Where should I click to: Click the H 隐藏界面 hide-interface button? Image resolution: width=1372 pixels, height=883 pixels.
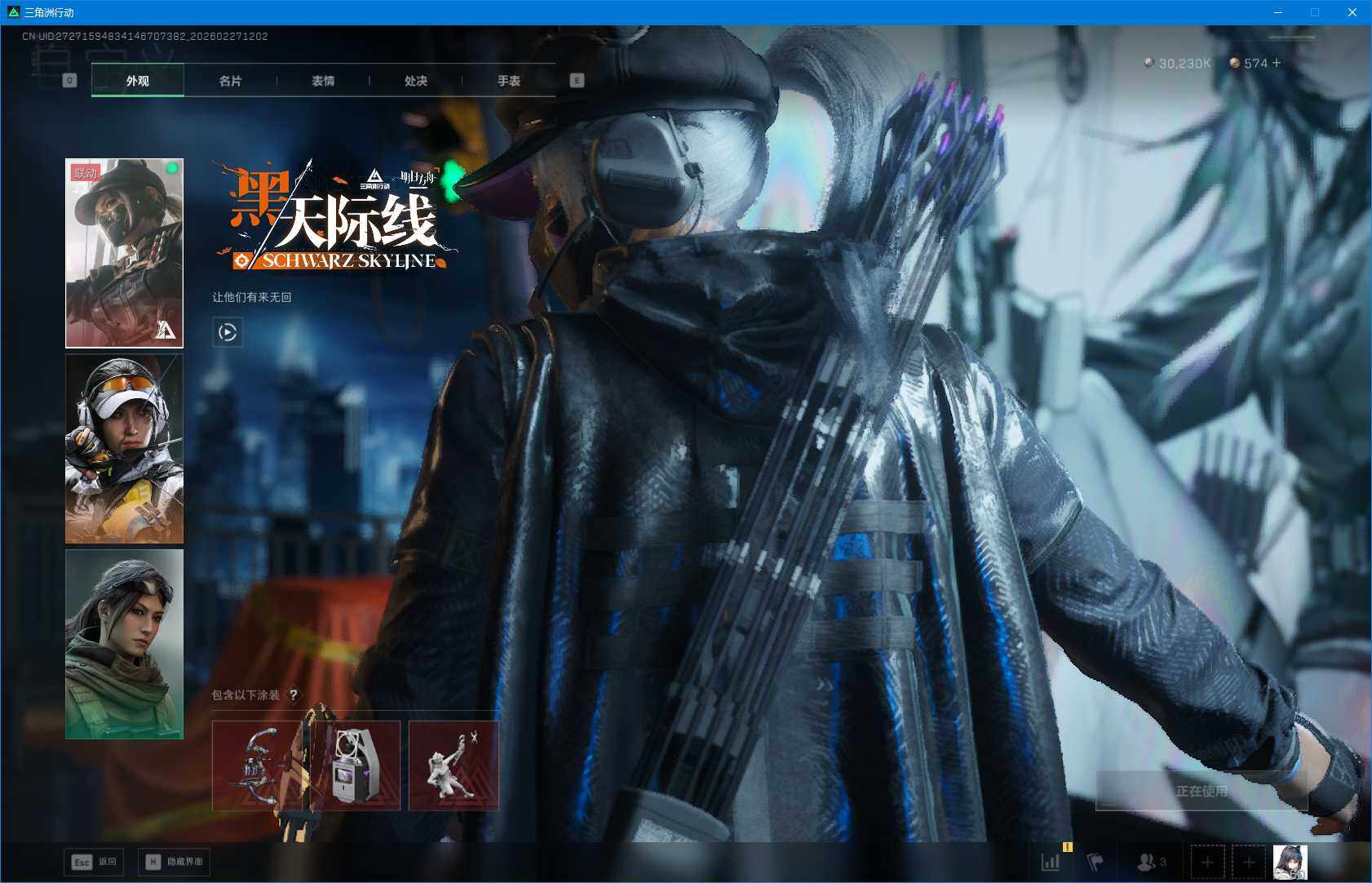pos(174,862)
